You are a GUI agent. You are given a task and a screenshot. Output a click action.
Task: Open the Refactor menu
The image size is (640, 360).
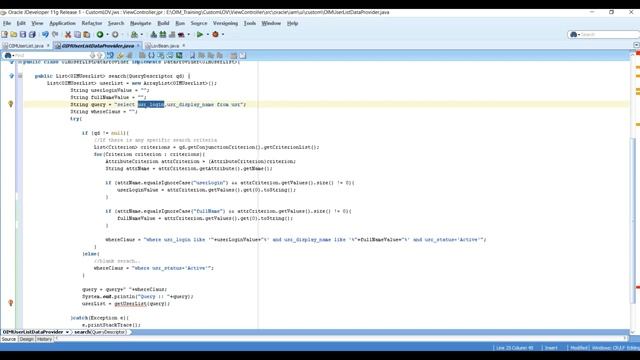pos(92,23)
